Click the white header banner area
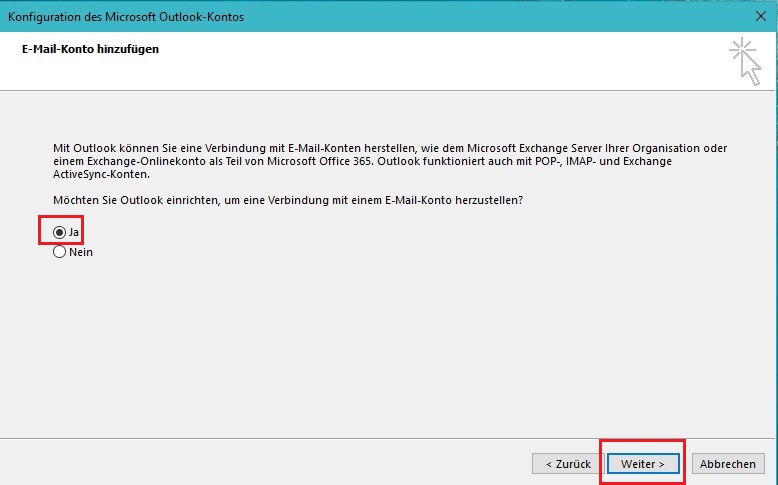This screenshot has width=778, height=485. pos(400,65)
